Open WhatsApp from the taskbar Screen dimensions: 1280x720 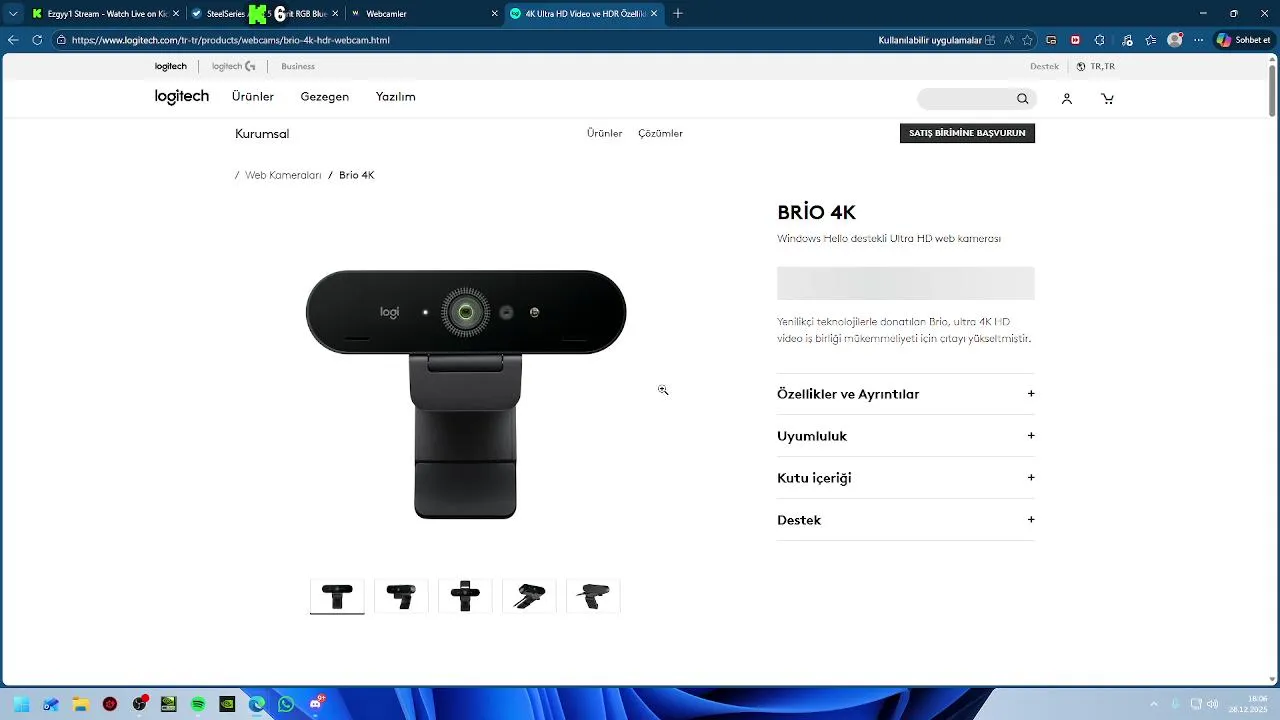coord(286,704)
